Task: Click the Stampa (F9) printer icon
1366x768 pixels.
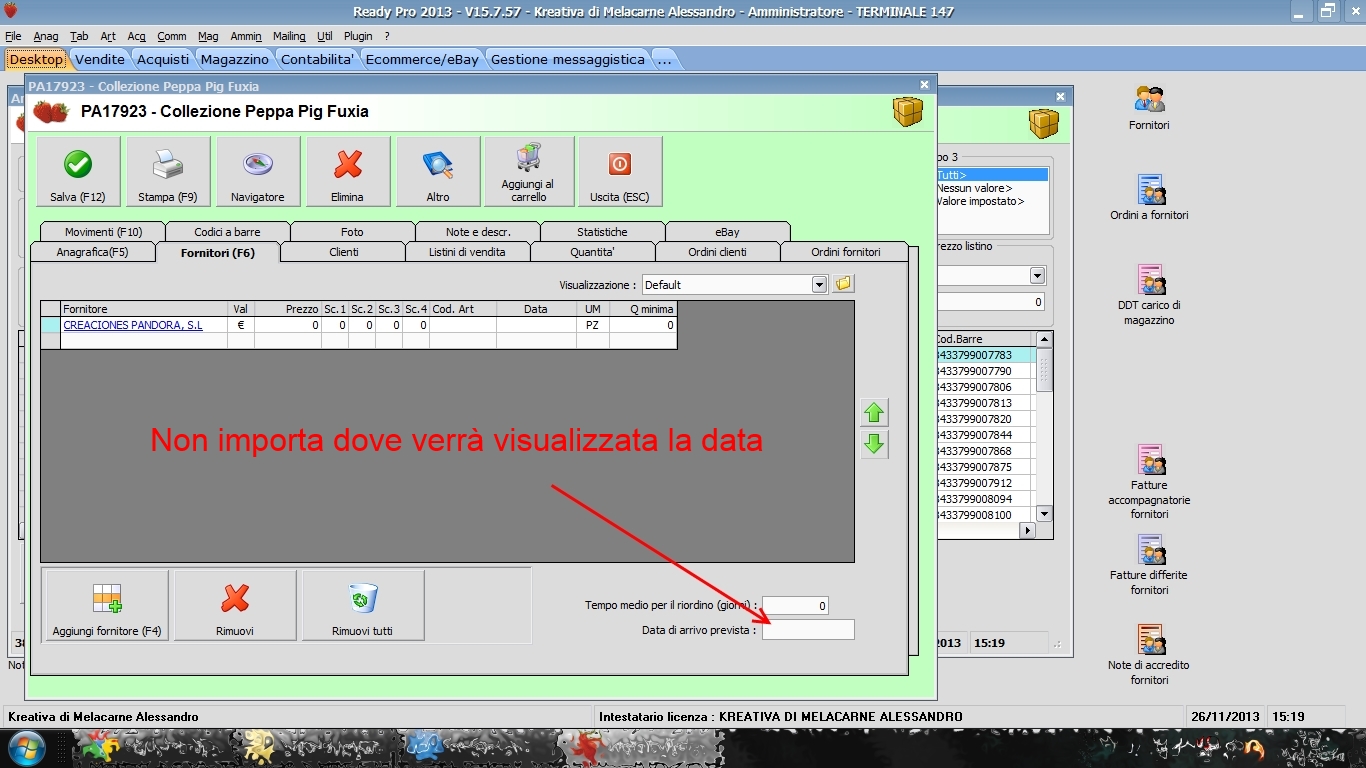Action: [168, 164]
